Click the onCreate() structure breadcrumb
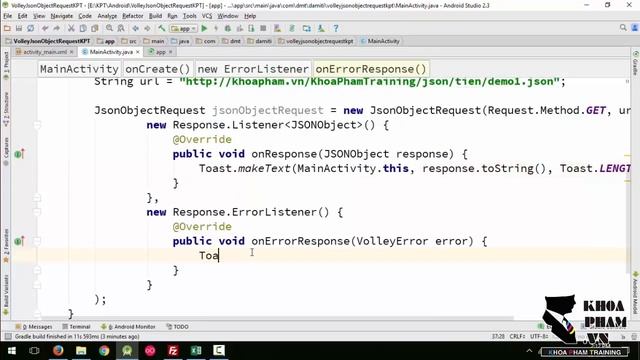Viewport: 640px width, 360px height. 158,69
